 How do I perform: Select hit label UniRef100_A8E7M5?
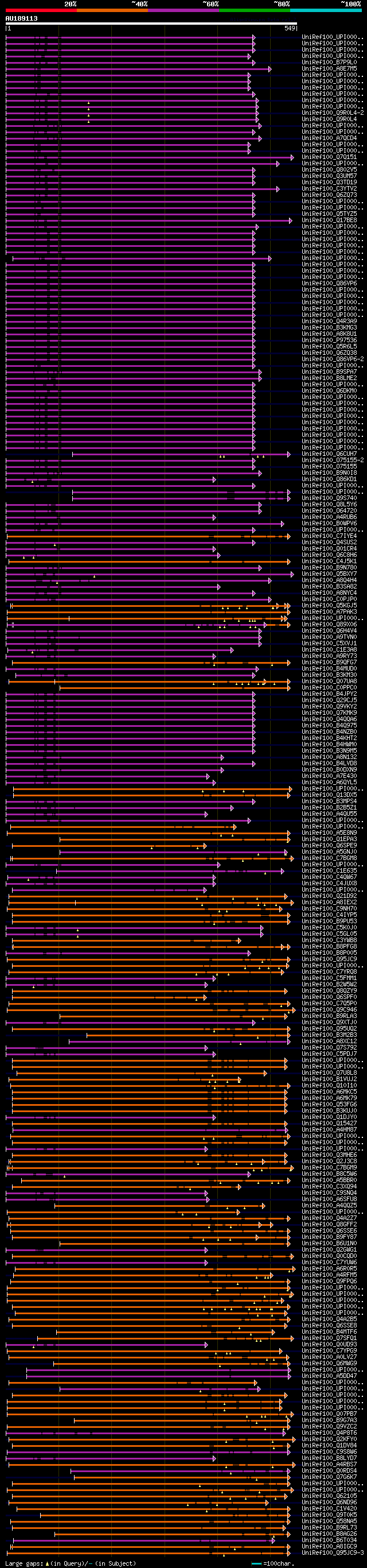point(329,69)
